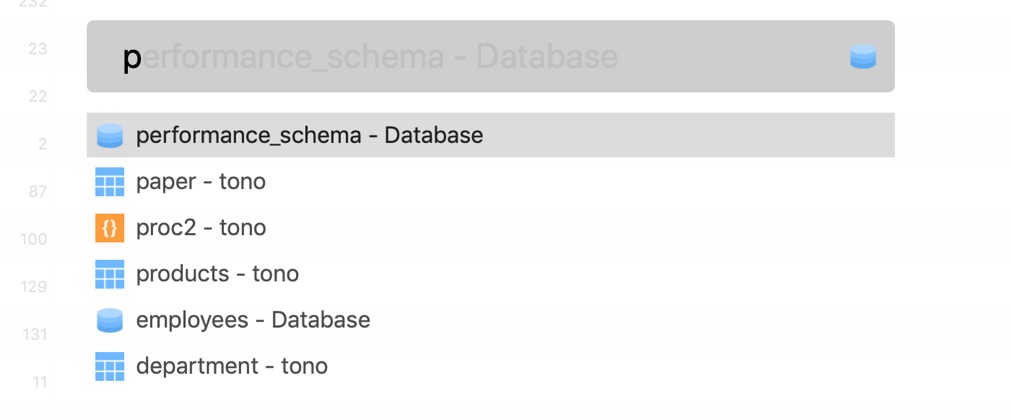Pick the "department - tono" result
Screen dimensions: 1012x420
coord(232,366)
